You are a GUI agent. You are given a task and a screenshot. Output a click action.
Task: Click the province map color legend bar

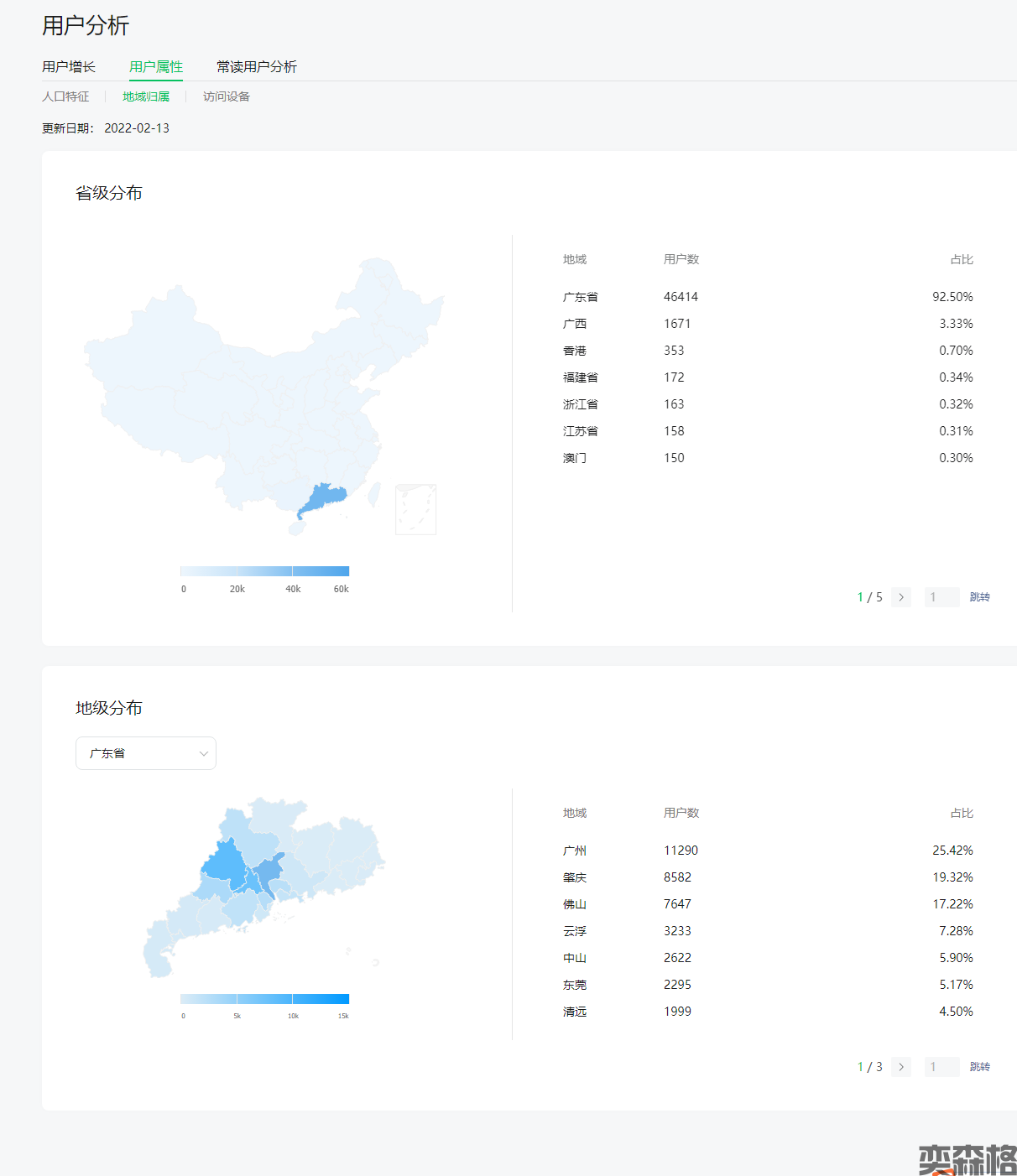click(264, 571)
